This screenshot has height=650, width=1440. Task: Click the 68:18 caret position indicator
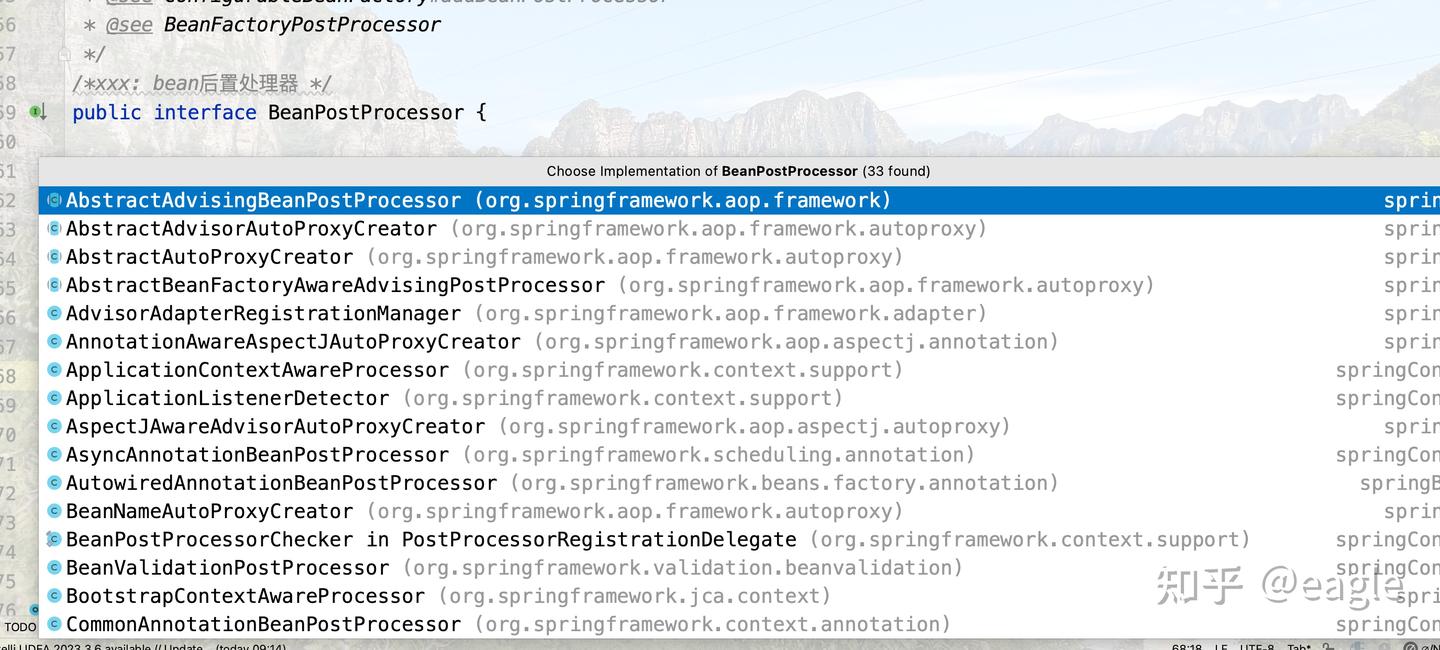(x=1187, y=646)
